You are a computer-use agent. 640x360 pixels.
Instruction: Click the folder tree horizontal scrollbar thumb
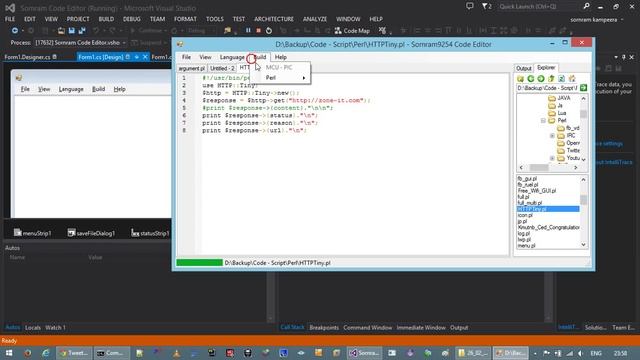click(x=539, y=168)
